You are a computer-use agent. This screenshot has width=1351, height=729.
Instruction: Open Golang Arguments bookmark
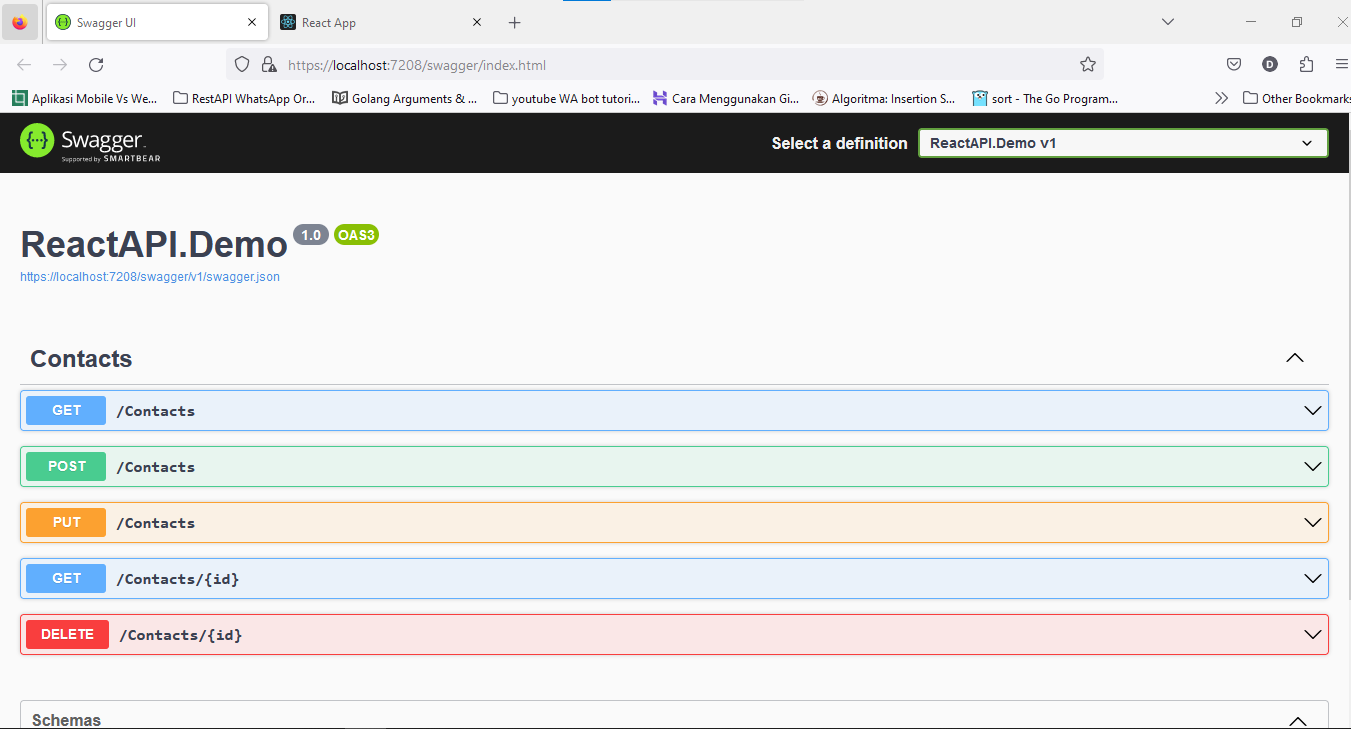tap(404, 98)
